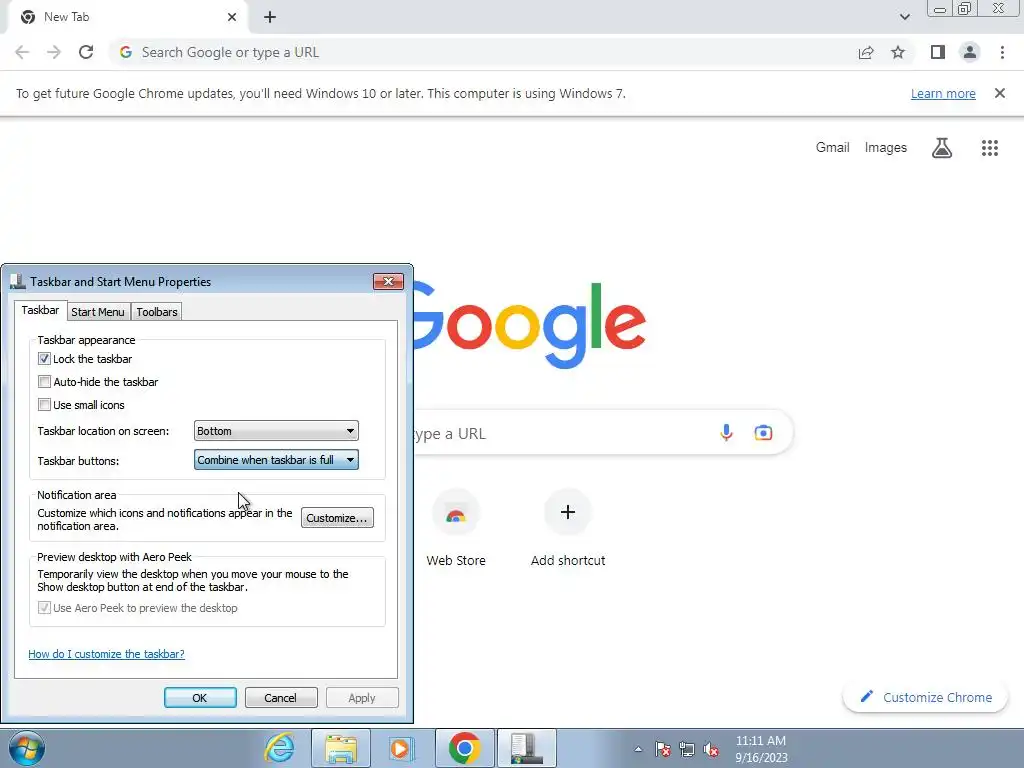This screenshot has height=768, width=1024.
Task: Click Customize... notification area button
Action: pyautogui.click(x=337, y=518)
